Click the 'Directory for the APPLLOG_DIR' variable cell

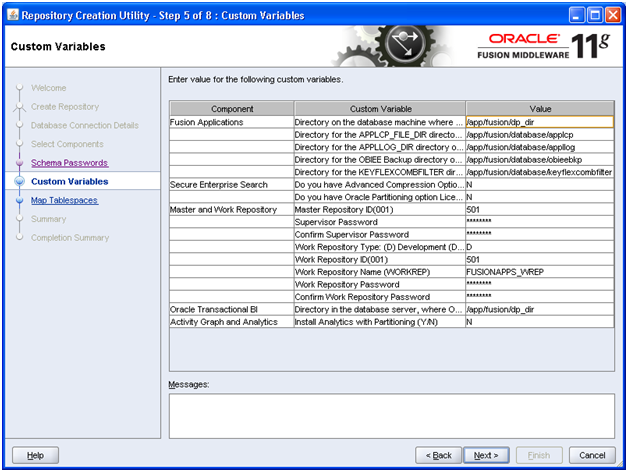pos(380,147)
